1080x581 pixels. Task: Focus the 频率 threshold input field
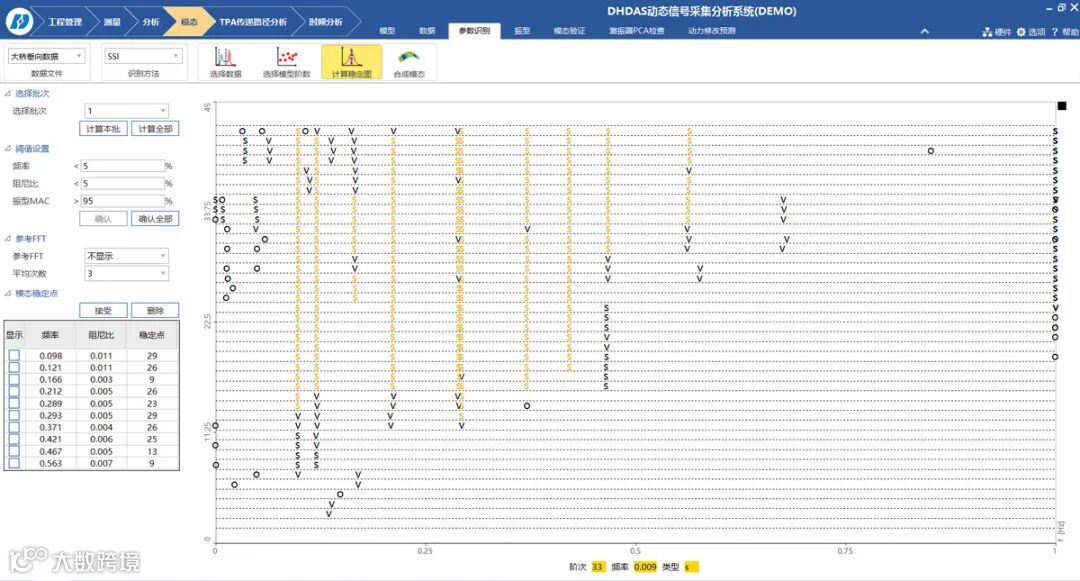122,166
